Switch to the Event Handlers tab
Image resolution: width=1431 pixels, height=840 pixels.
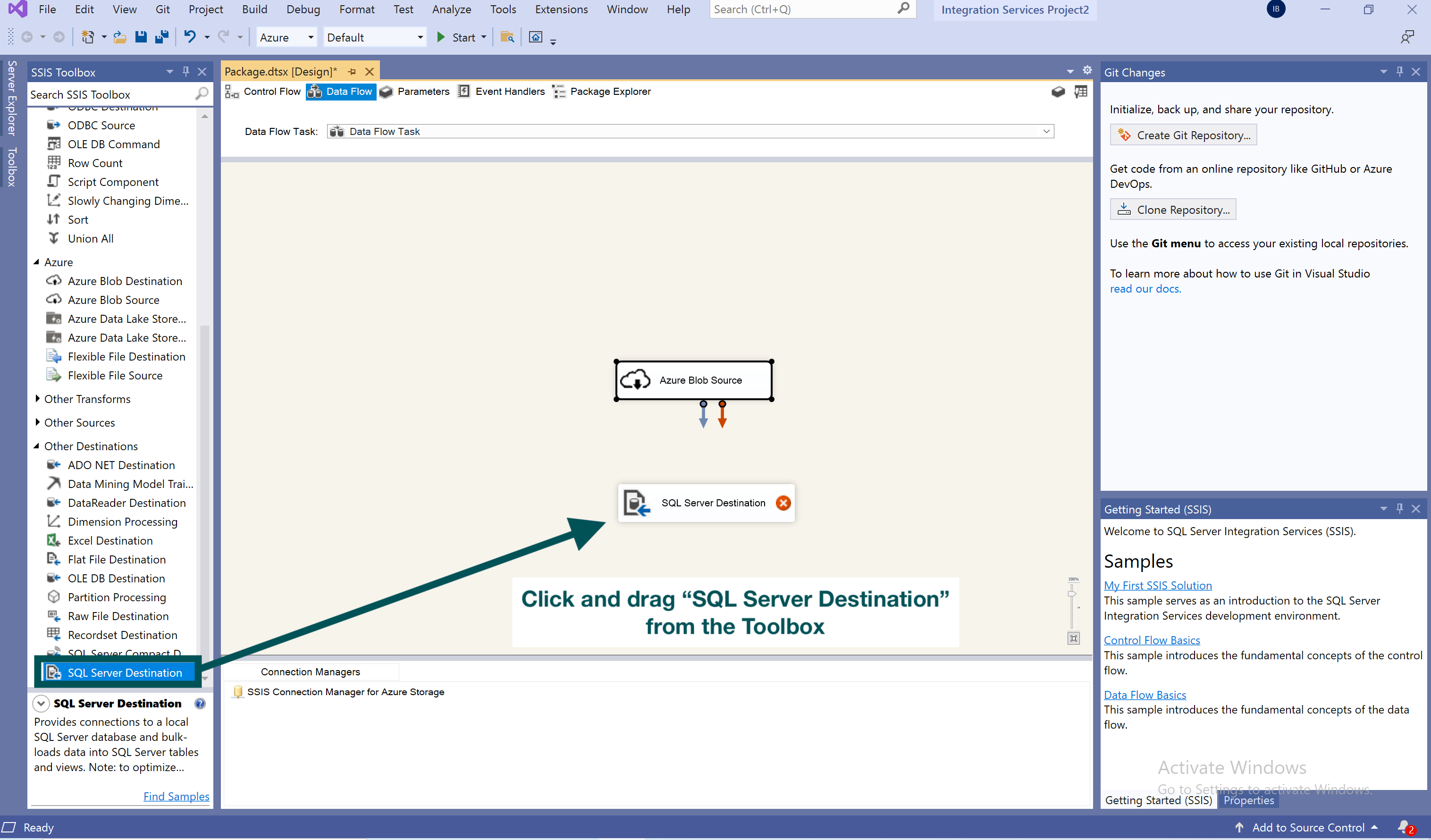[x=501, y=92]
